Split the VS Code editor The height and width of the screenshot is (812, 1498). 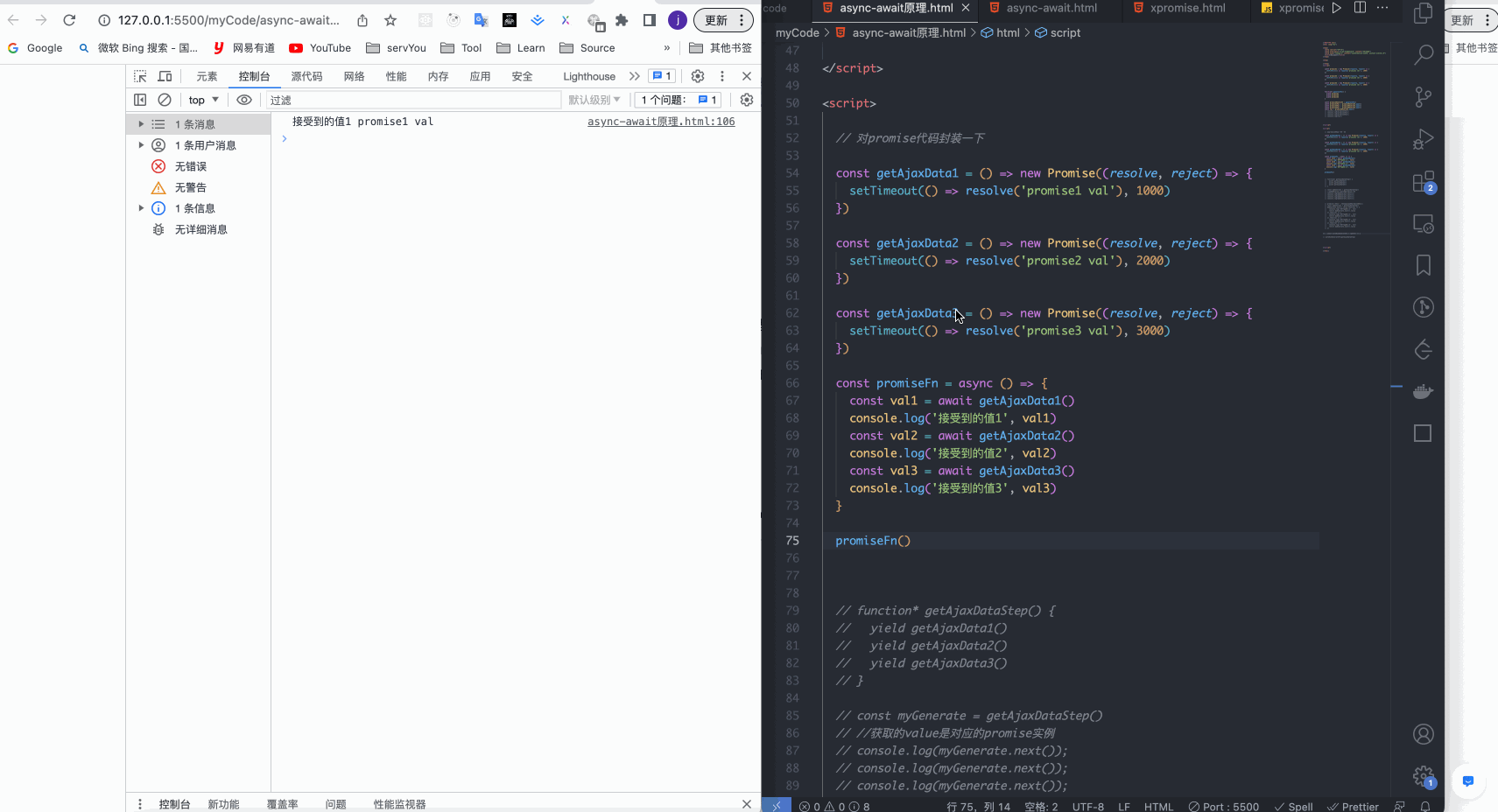point(1360,8)
